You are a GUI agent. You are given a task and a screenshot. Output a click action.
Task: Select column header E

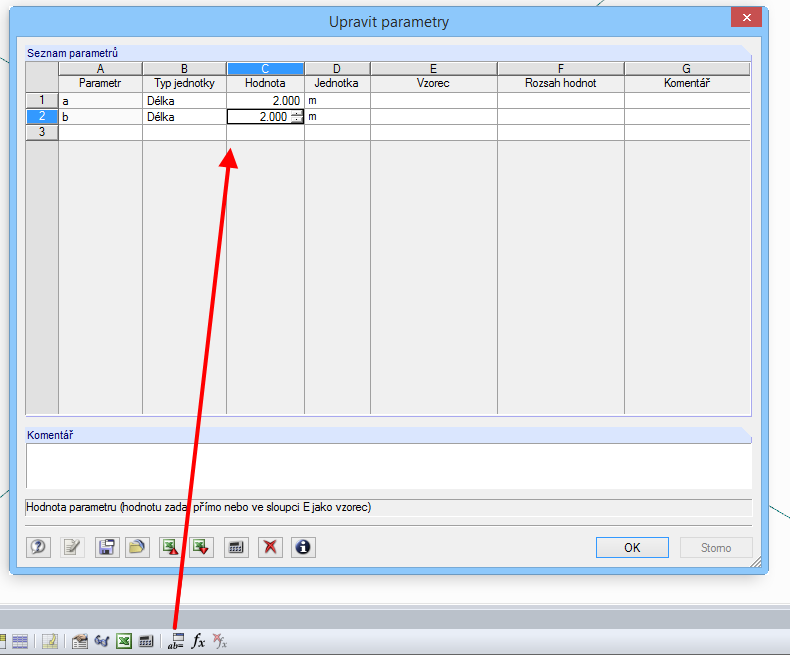coord(433,69)
